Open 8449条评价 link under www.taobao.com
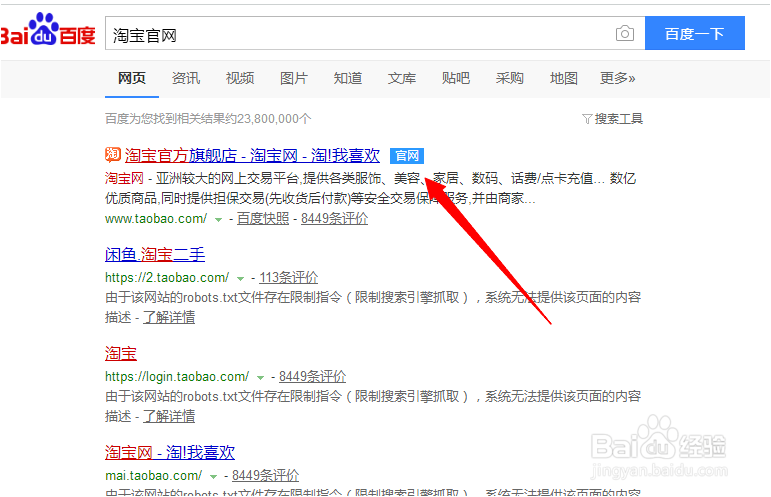The width and height of the screenshot is (771, 497). [x=334, y=219]
